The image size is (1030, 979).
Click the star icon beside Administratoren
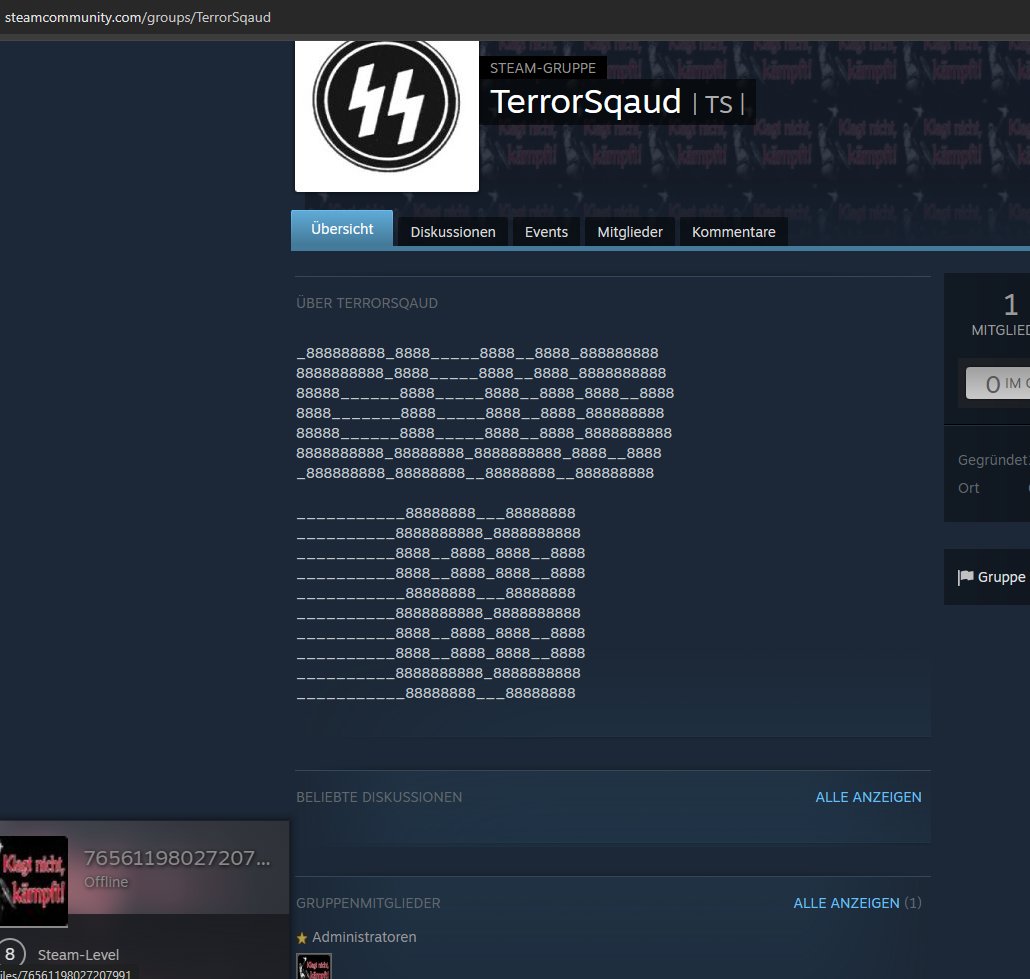302,938
